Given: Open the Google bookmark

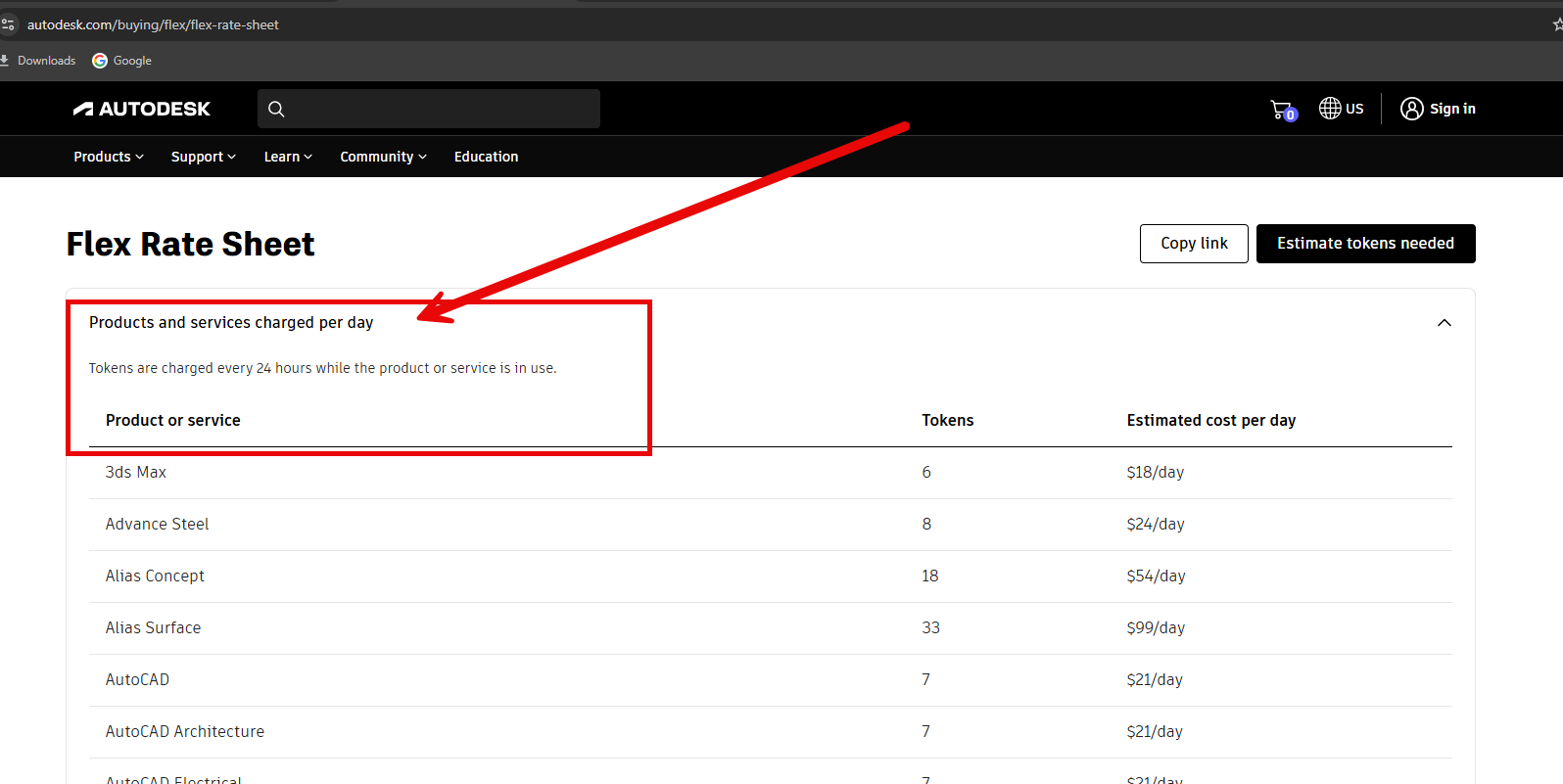Looking at the screenshot, I should [x=121, y=61].
